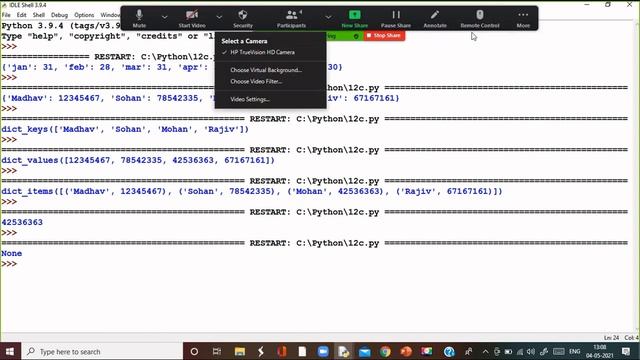Open PowerPoint from the taskbar

406,351
